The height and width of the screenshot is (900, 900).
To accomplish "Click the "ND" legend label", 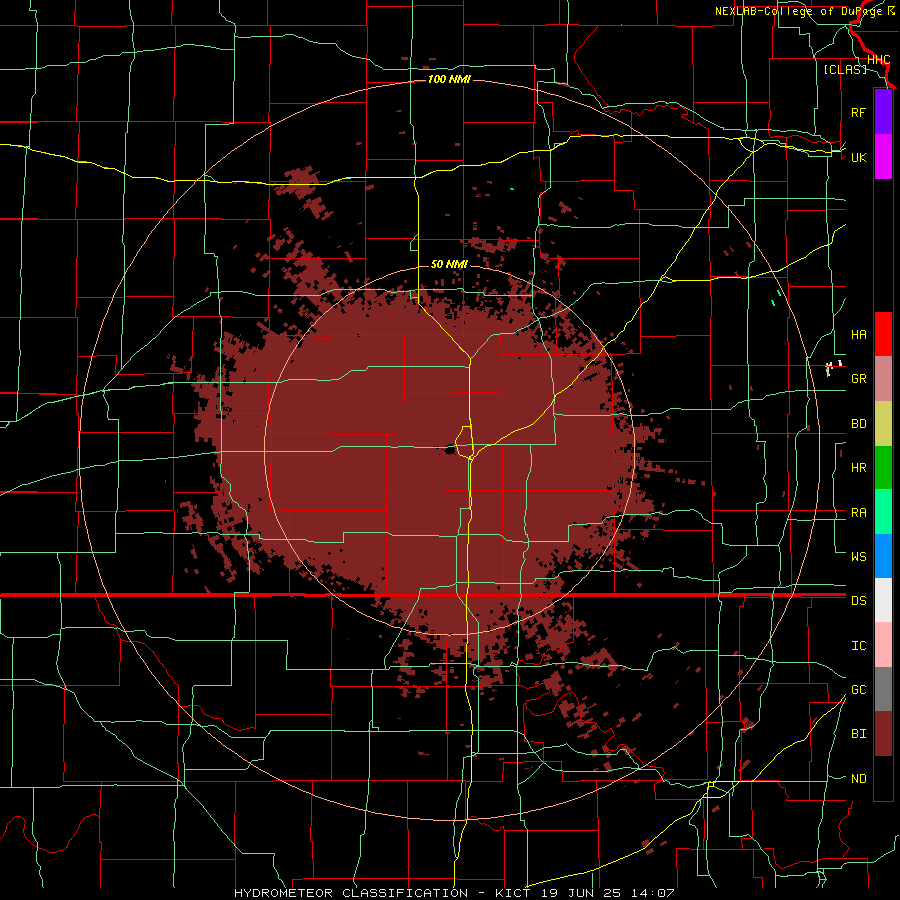I will [x=859, y=779].
